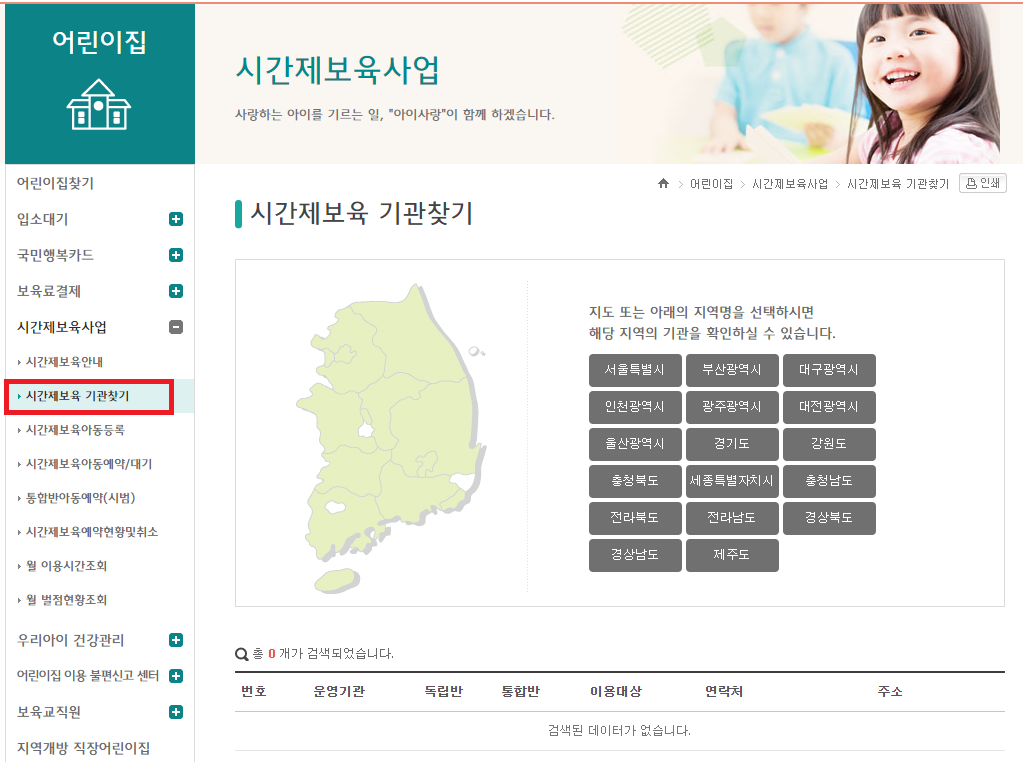Select the 제주도 region button

732,555
